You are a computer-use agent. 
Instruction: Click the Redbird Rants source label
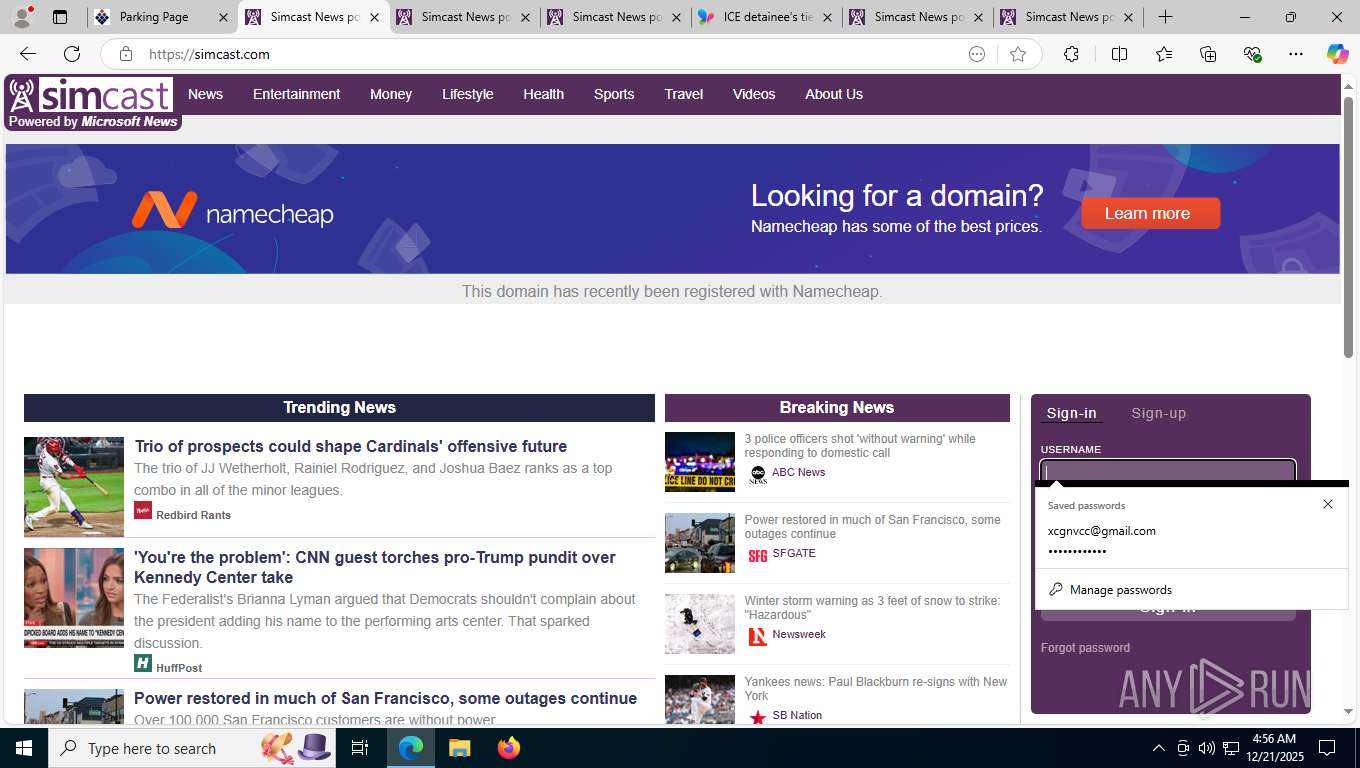[193, 515]
